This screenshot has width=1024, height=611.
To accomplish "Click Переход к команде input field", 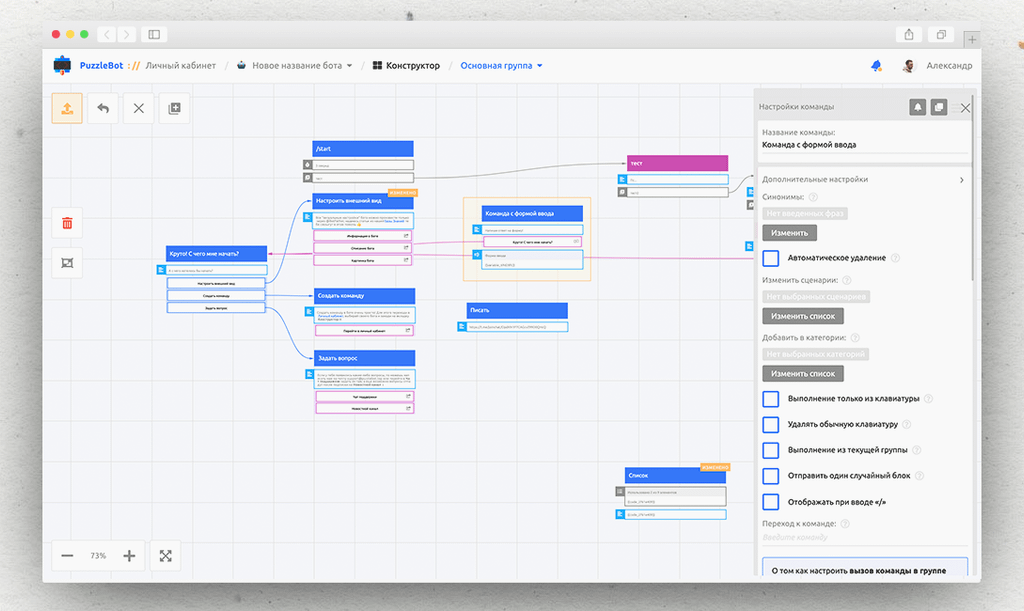I will tap(864, 537).
